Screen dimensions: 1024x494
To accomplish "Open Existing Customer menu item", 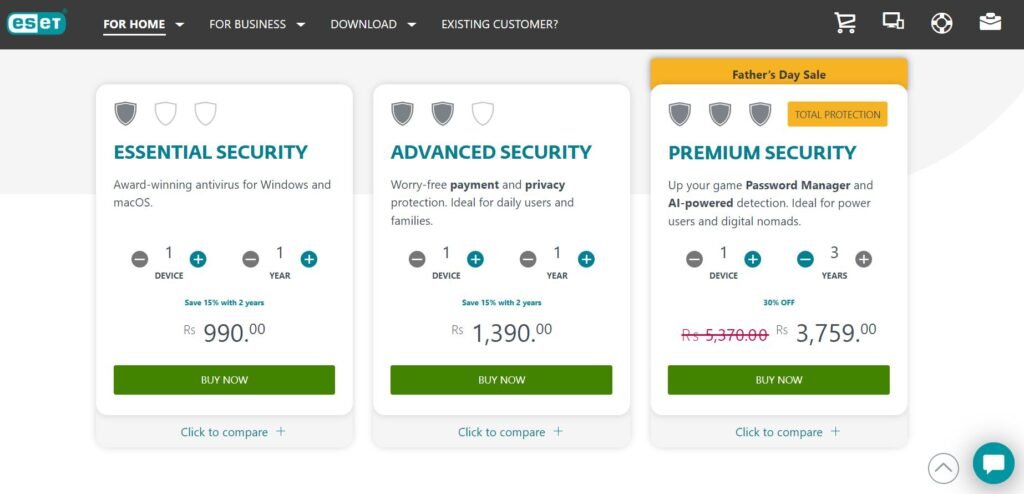I will (x=500, y=24).
